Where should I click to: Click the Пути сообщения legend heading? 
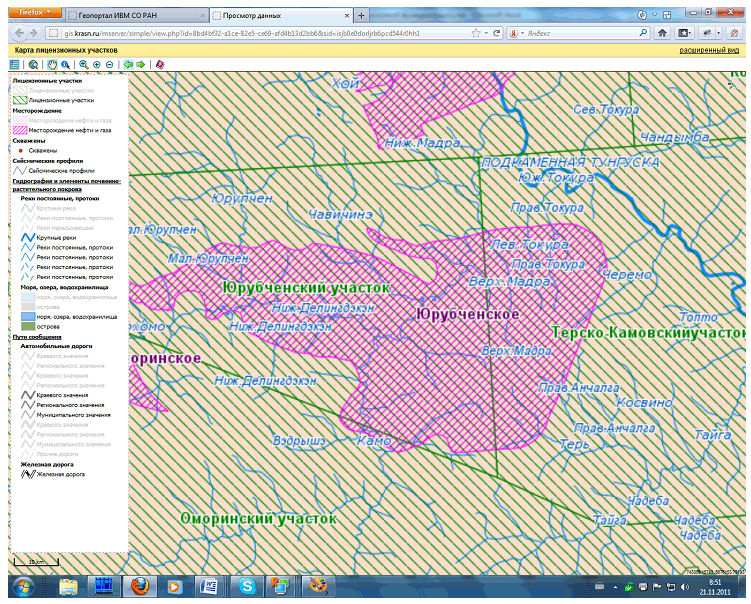pyautogui.click(x=35, y=338)
